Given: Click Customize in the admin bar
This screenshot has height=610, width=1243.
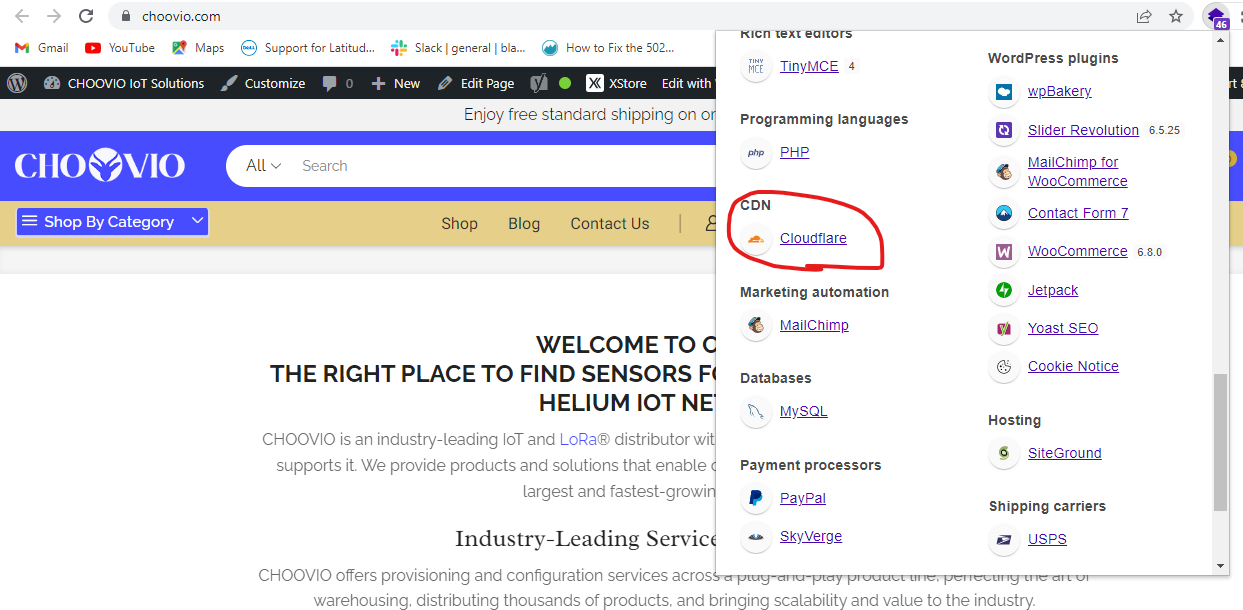Looking at the screenshot, I should pos(263,83).
